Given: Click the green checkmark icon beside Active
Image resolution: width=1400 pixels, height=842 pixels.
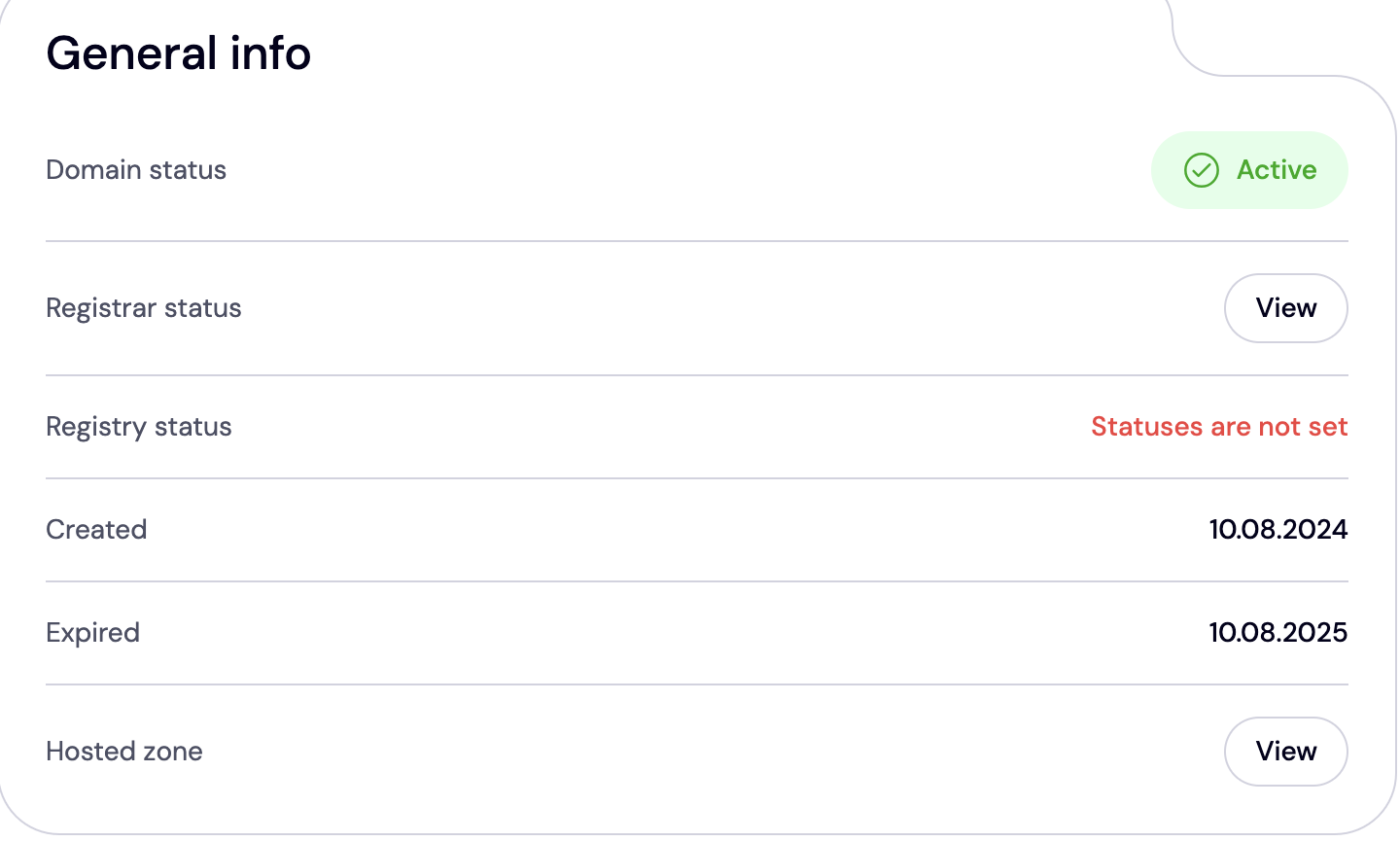Looking at the screenshot, I should point(1201,170).
